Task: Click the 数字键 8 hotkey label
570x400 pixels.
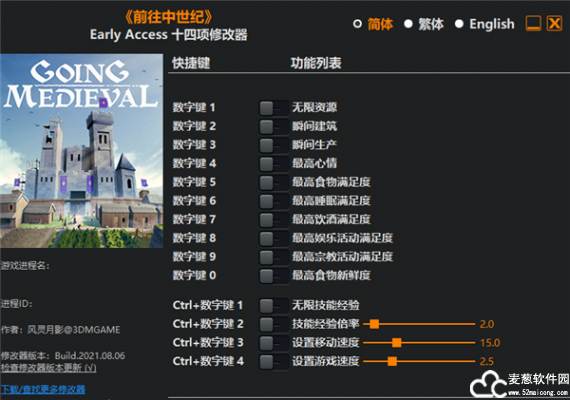Action: [194, 239]
